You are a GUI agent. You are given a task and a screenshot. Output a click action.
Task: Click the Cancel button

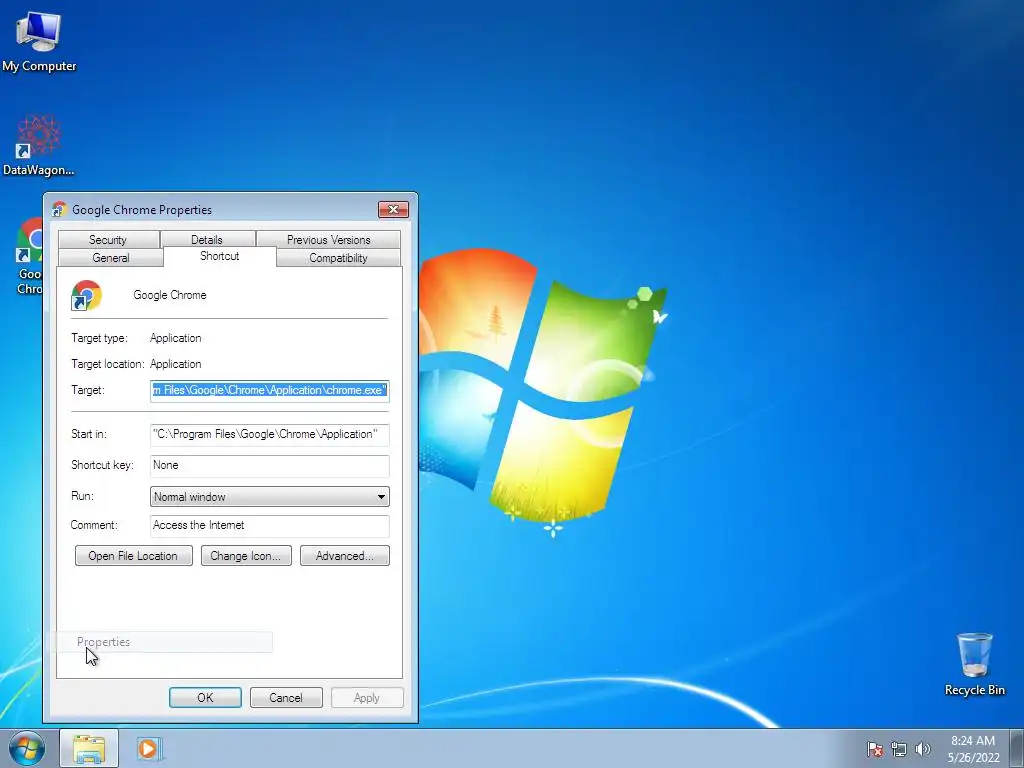[x=286, y=697]
